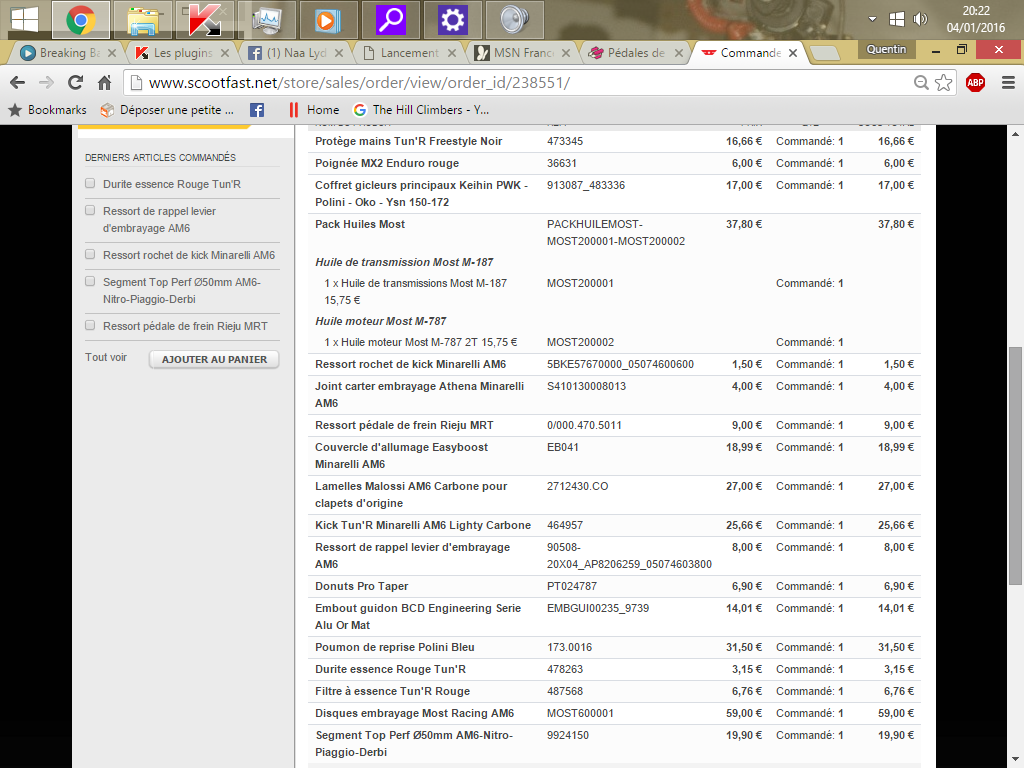Select the Poignée MX2 Enduro rouge item
This screenshot has width=1024, height=768.
point(387,163)
